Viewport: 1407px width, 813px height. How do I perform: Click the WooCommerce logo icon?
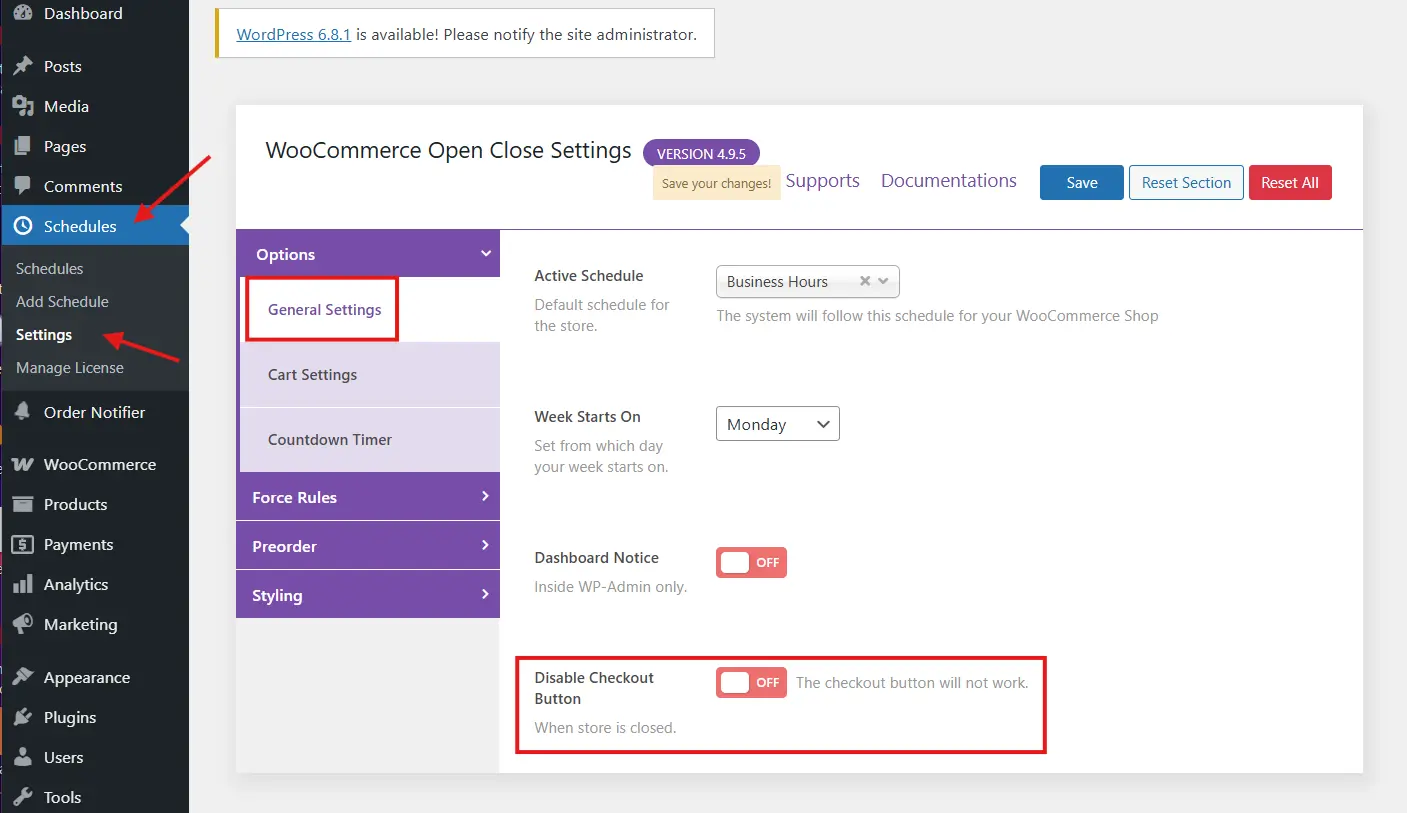coord(23,465)
